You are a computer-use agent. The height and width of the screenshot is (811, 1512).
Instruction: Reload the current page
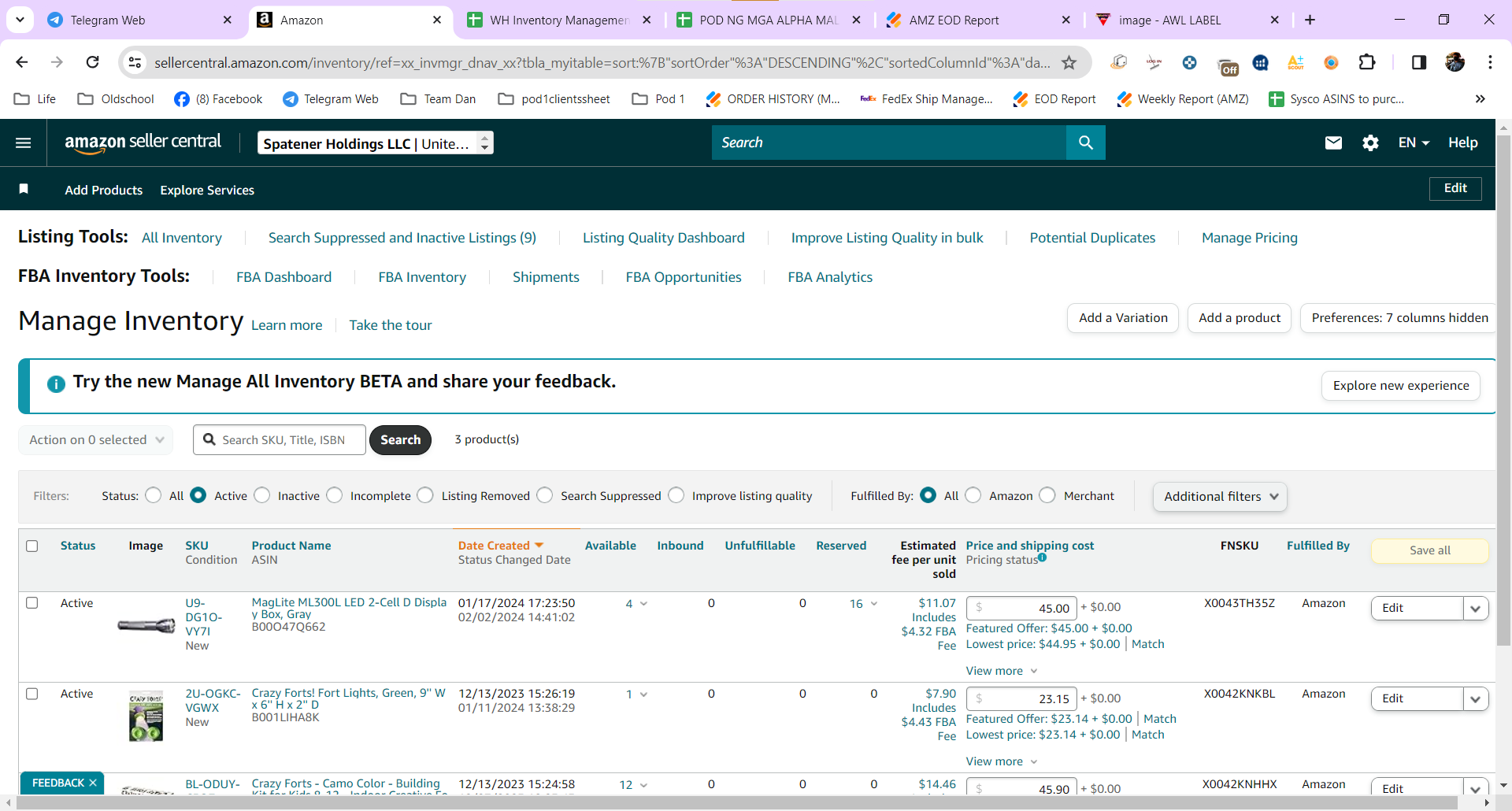(x=93, y=62)
